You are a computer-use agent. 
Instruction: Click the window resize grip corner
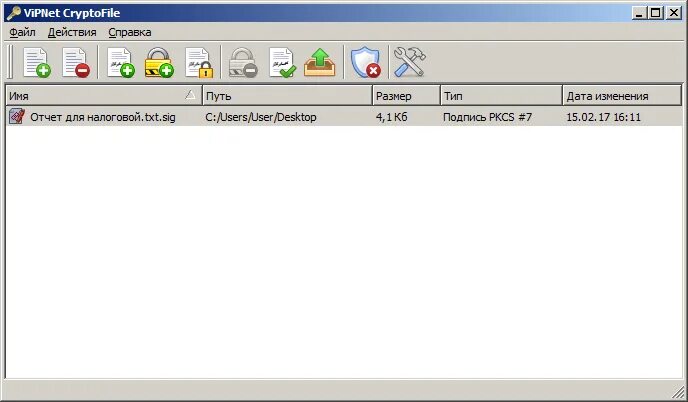click(678, 391)
